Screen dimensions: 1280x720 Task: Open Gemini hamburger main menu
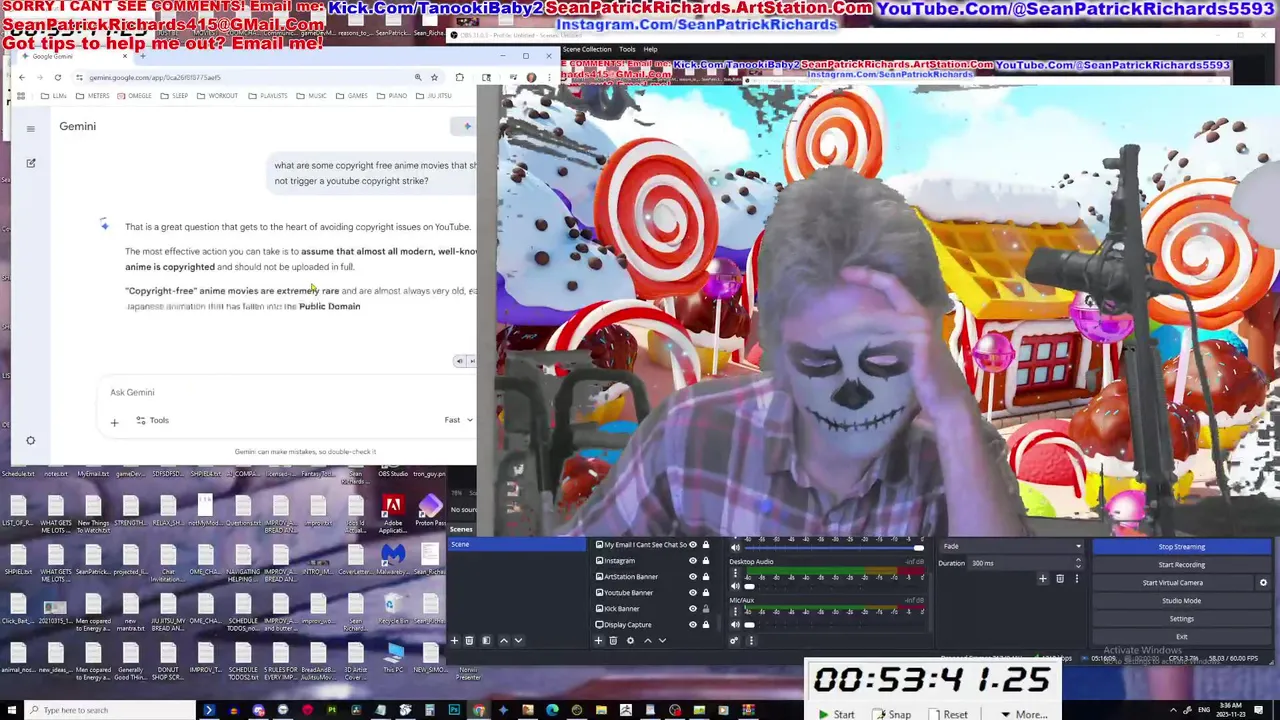pyautogui.click(x=30, y=128)
